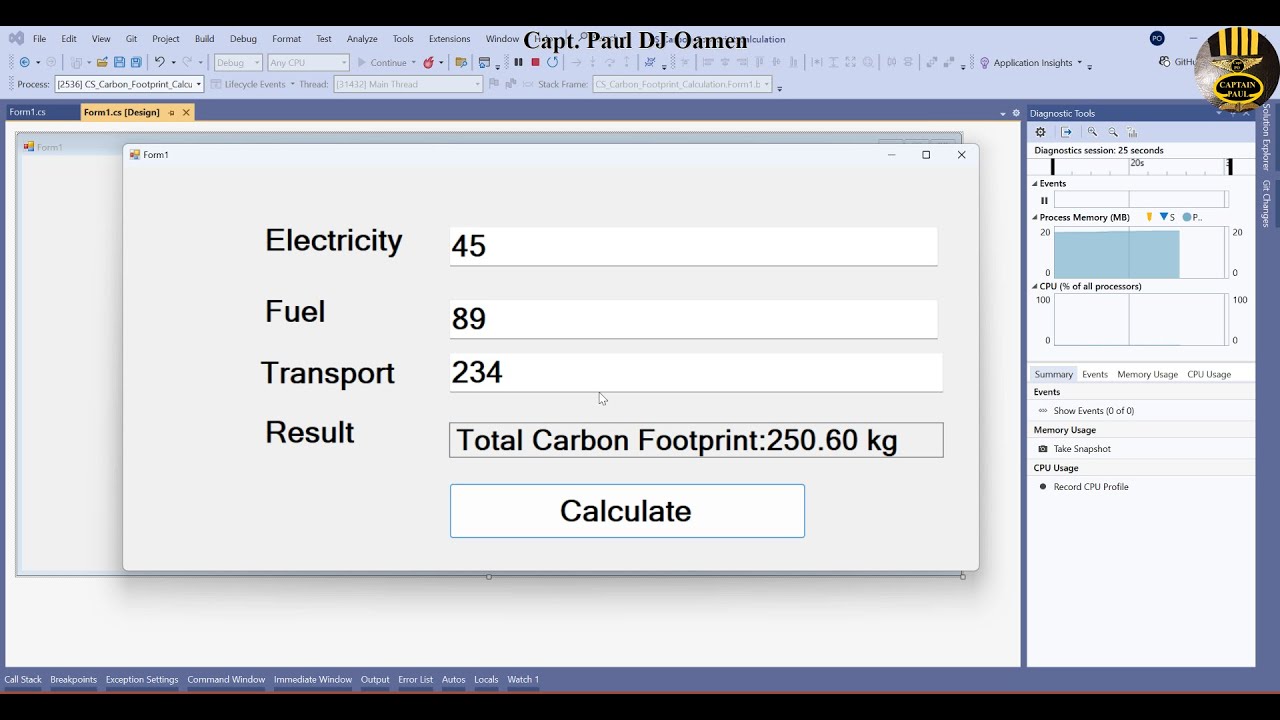Expand the Application Insights dropdown
Image resolution: width=1280 pixels, height=720 pixels.
point(1079,63)
